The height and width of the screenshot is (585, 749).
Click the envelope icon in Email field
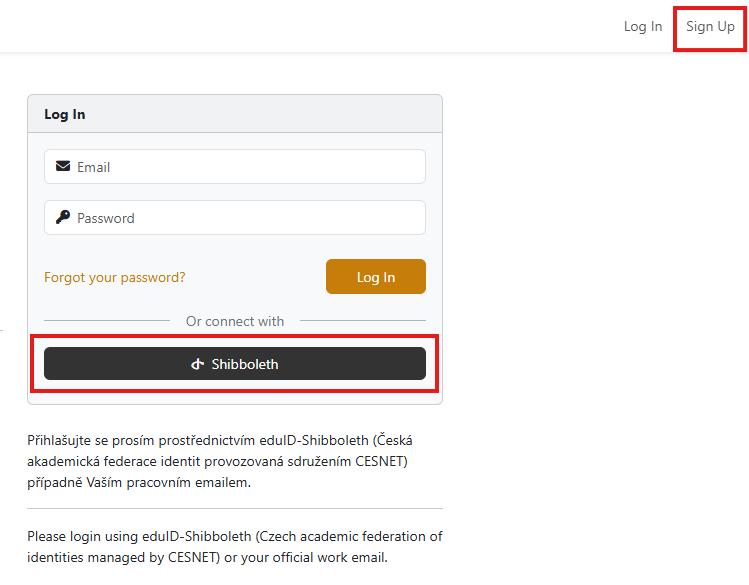63,166
